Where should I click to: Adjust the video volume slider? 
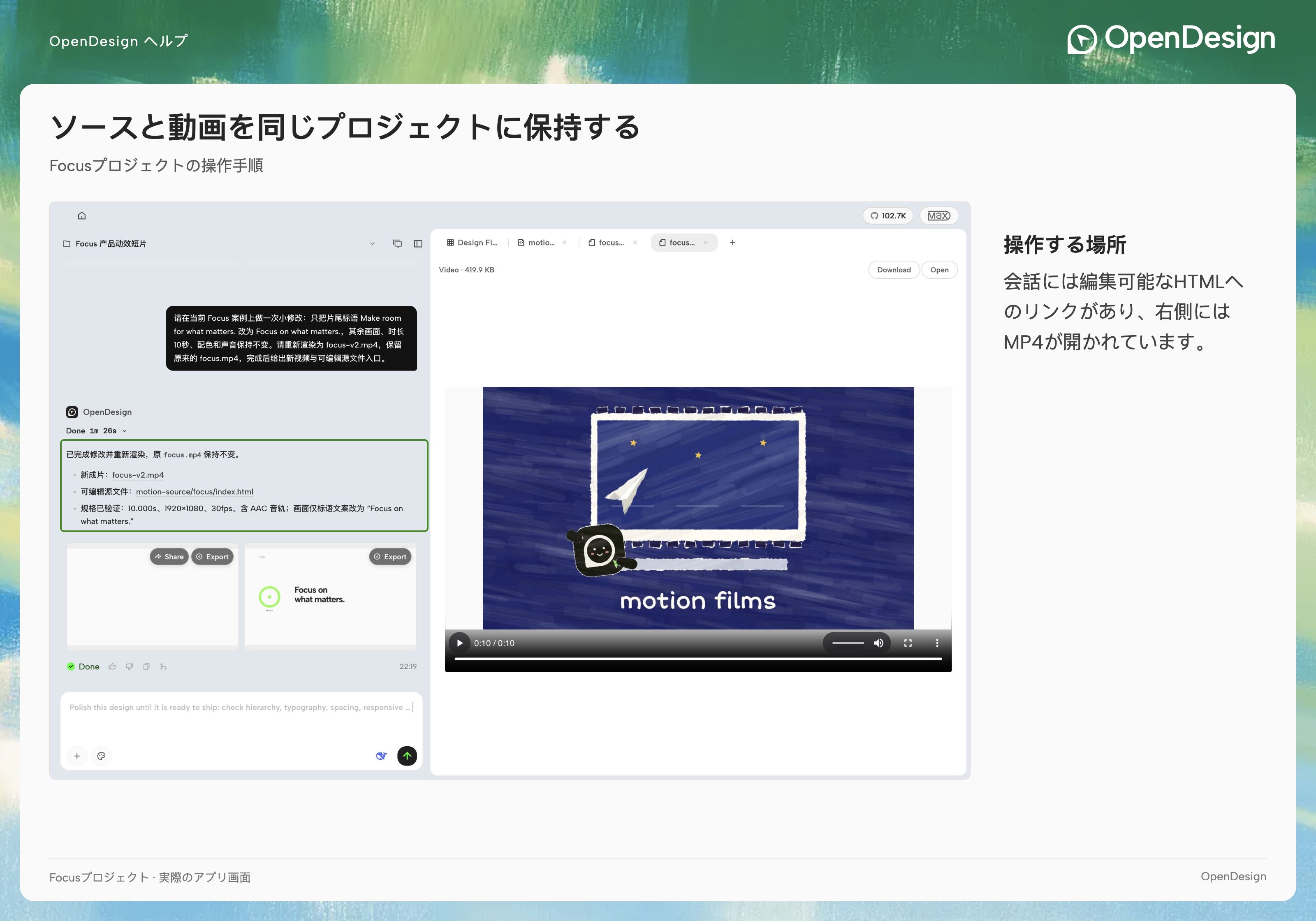[848, 643]
